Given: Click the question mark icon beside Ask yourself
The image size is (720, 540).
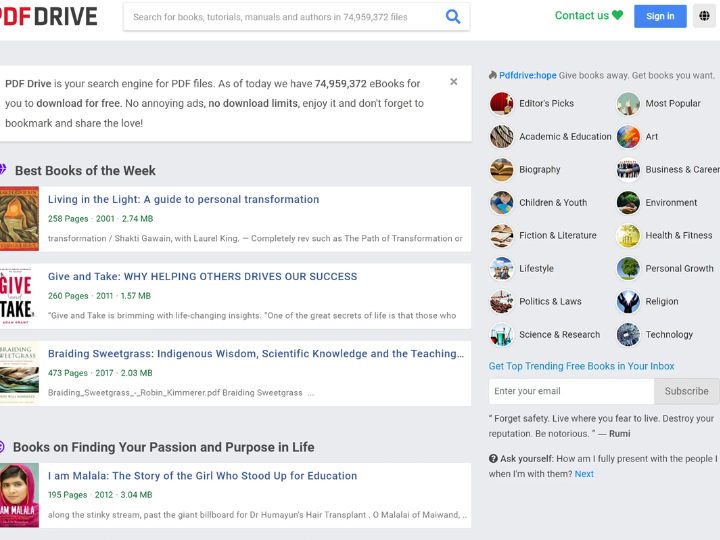Looking at the screenshot, I should coord(493,458).
